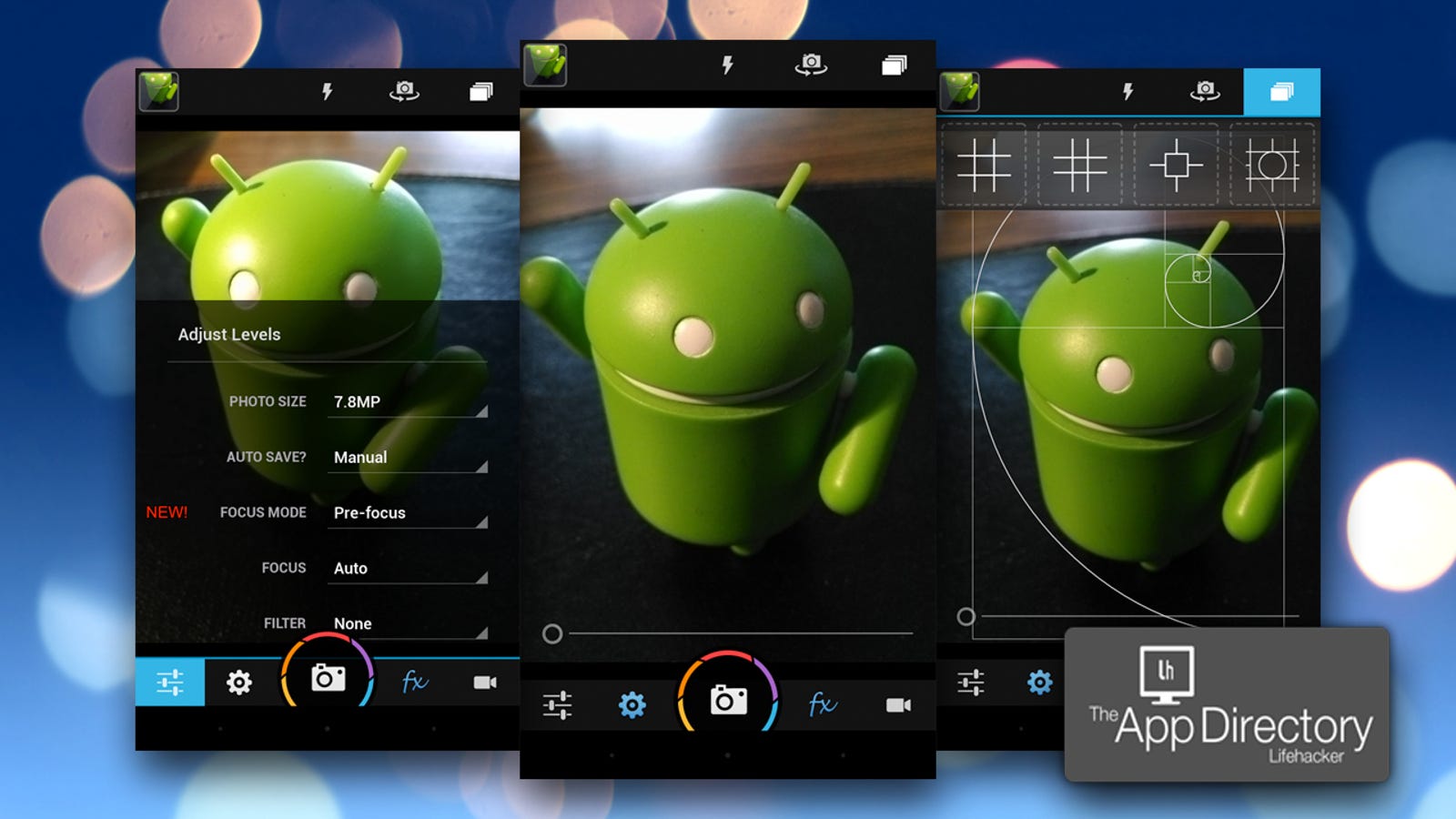Open the fx effects icon in middle screen
Image resolution: width=1456 pixels, height=819 pixels.
point(823,704)
